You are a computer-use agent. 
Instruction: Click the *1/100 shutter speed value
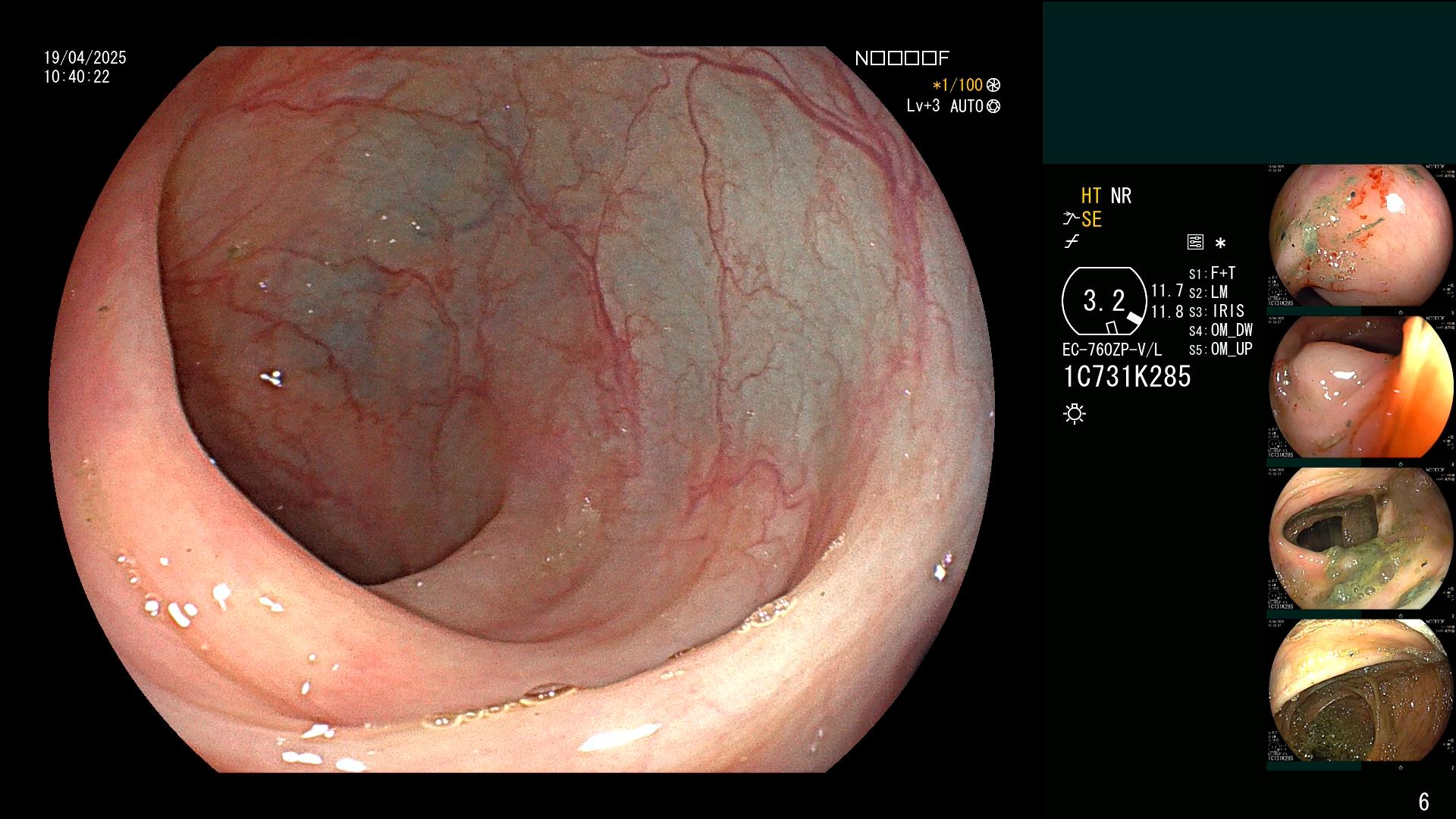tap(957, 85)
